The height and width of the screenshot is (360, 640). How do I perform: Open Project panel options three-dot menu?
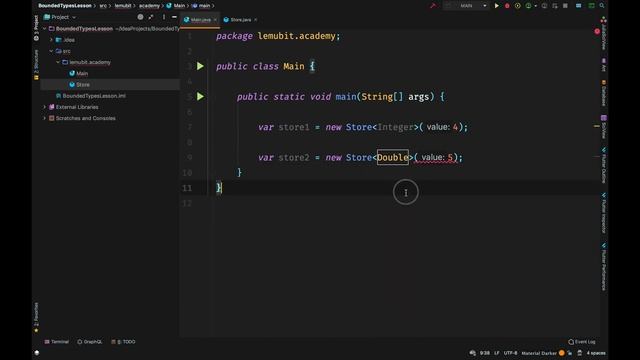pyautogui.click(x=164, y=17)
